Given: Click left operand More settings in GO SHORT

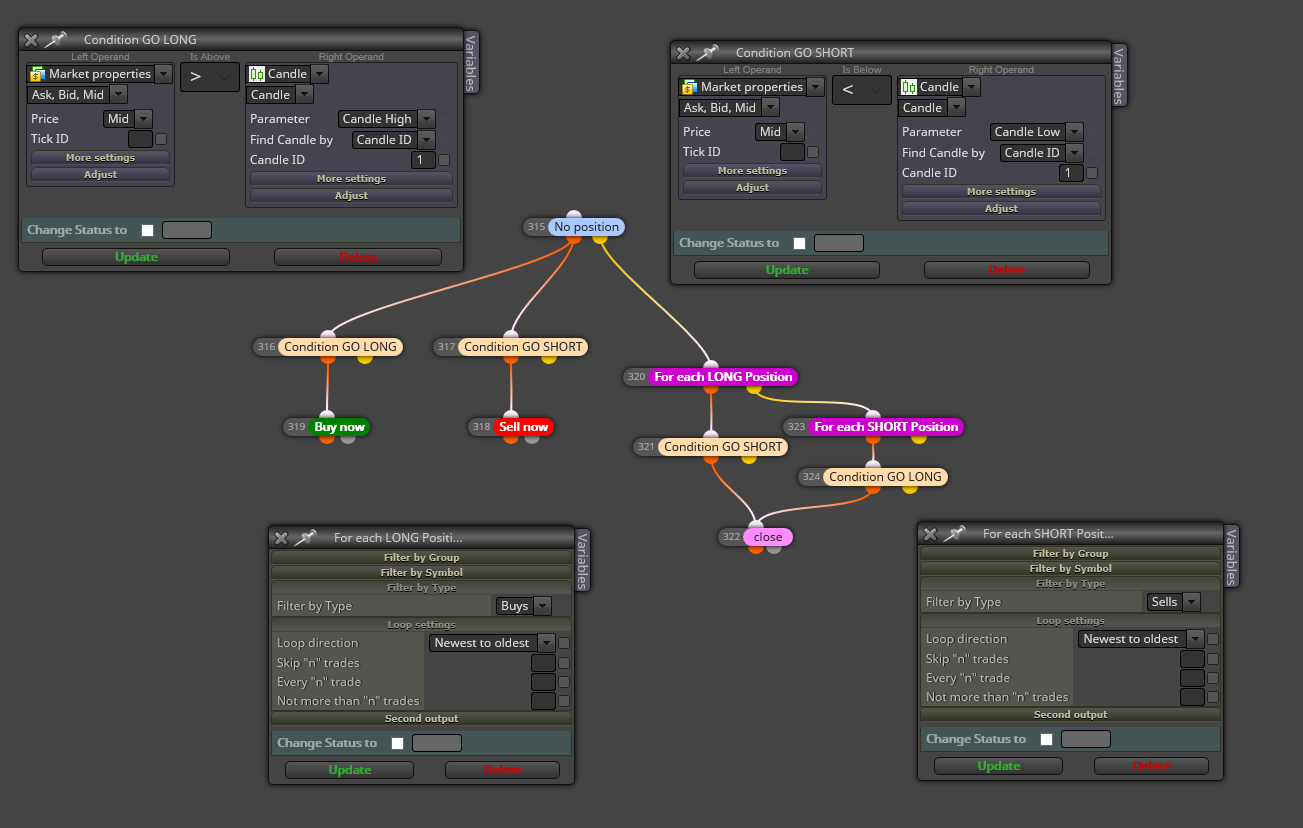Looking at the screenshot, I should (752, 170).
